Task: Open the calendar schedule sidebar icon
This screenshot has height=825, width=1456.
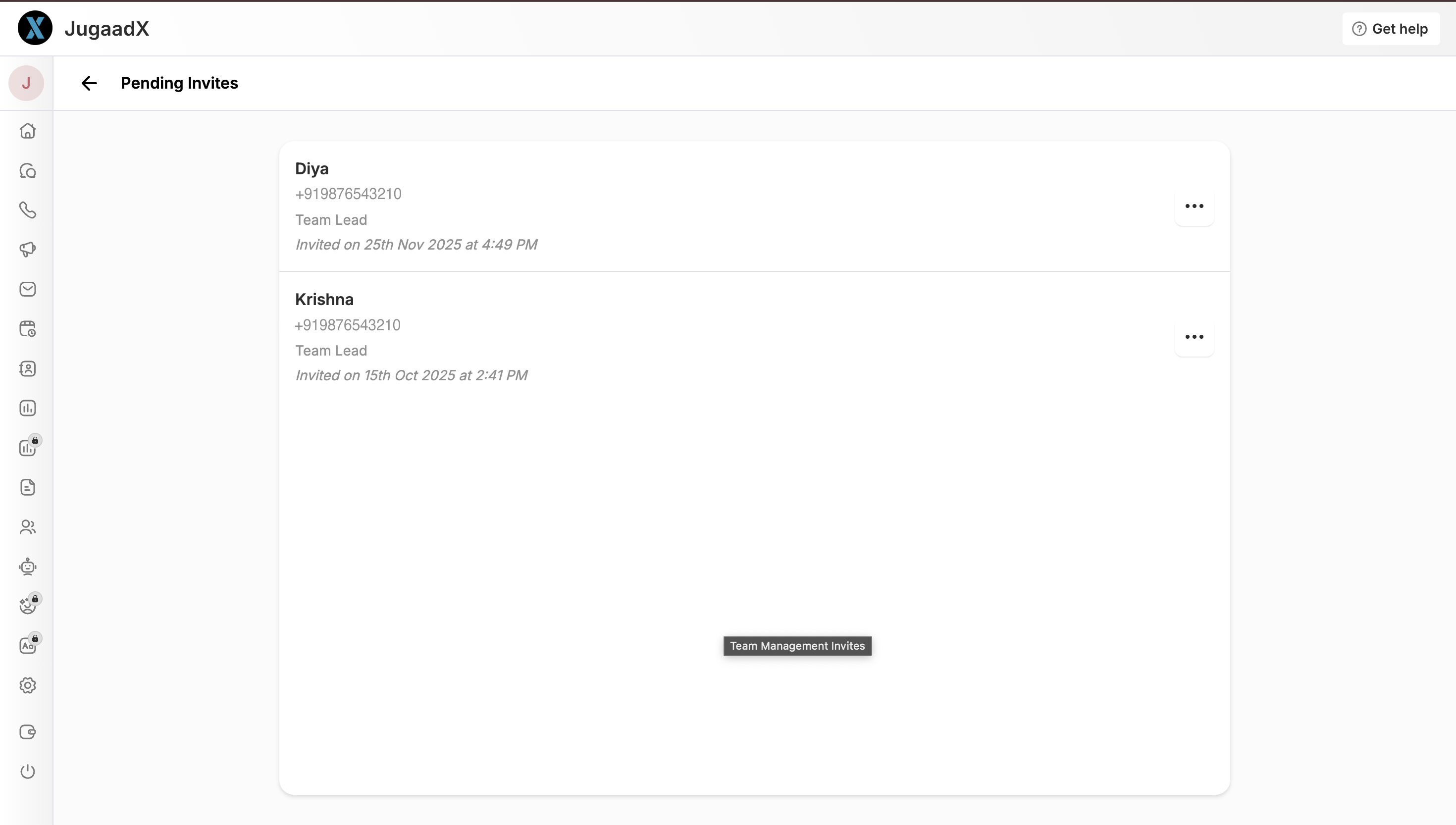Action: click(27, 329)
